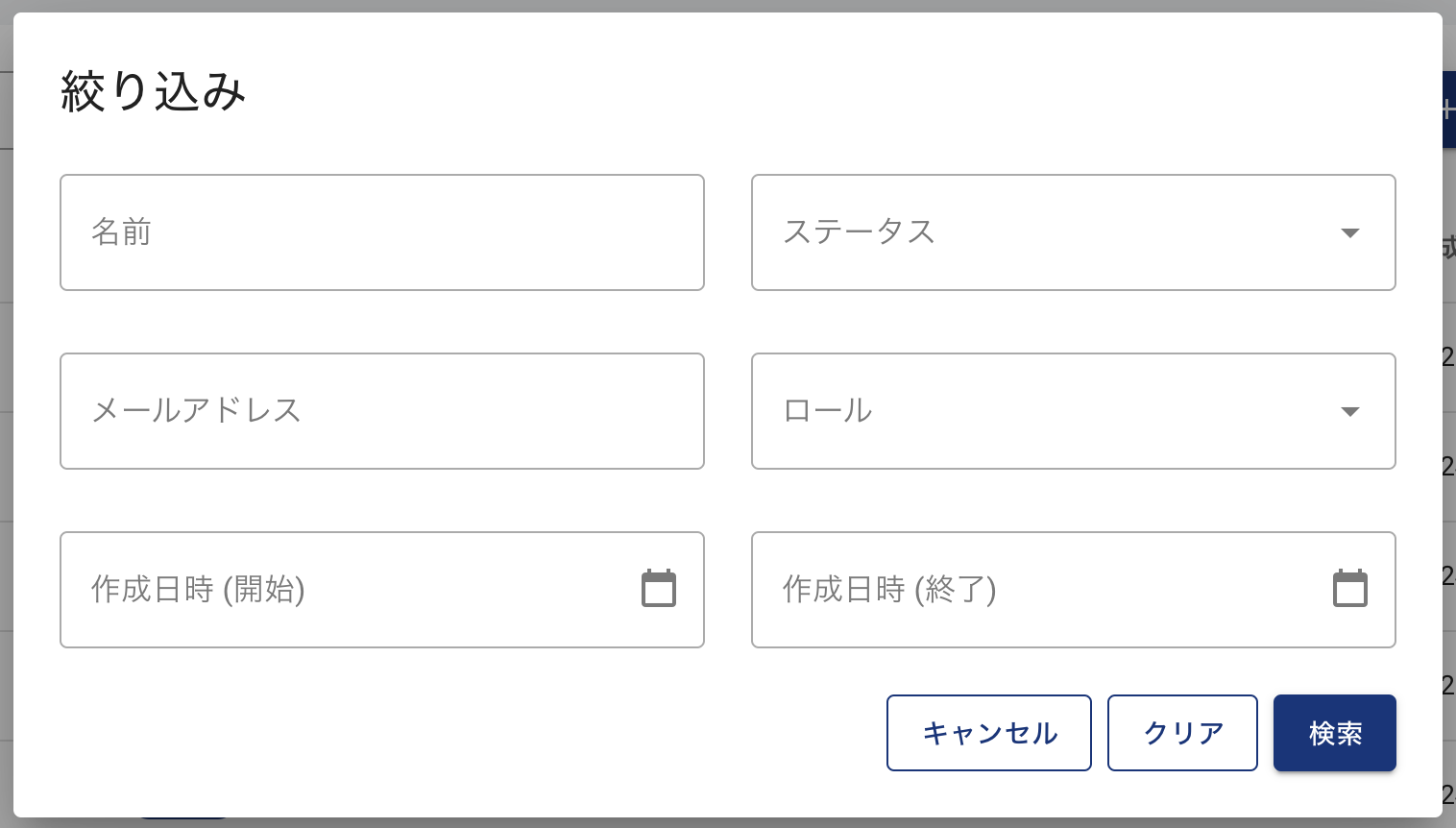Clear all filters with クリア

(x=1182, y=733)
